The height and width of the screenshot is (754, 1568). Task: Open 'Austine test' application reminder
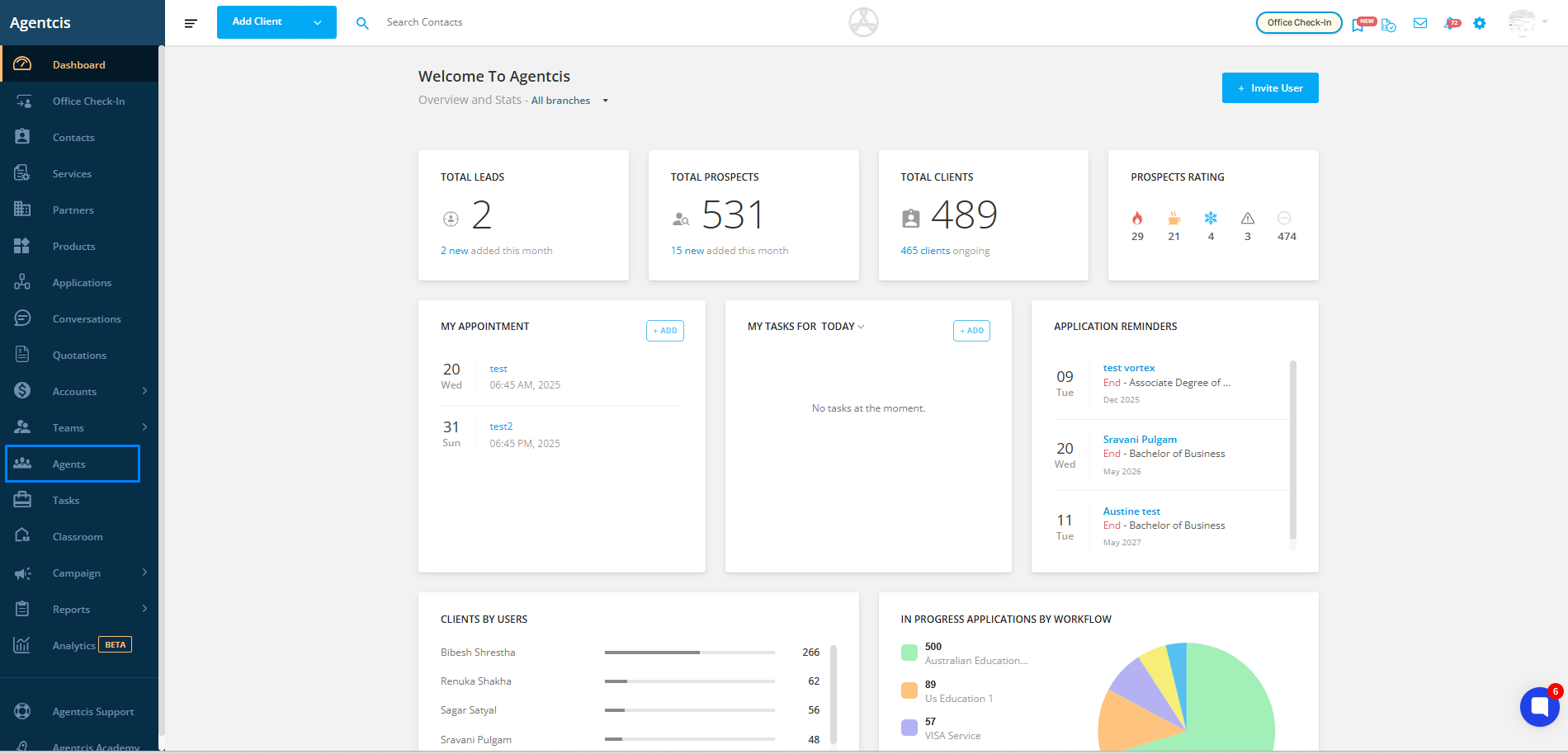click(x=1131, y=511)
